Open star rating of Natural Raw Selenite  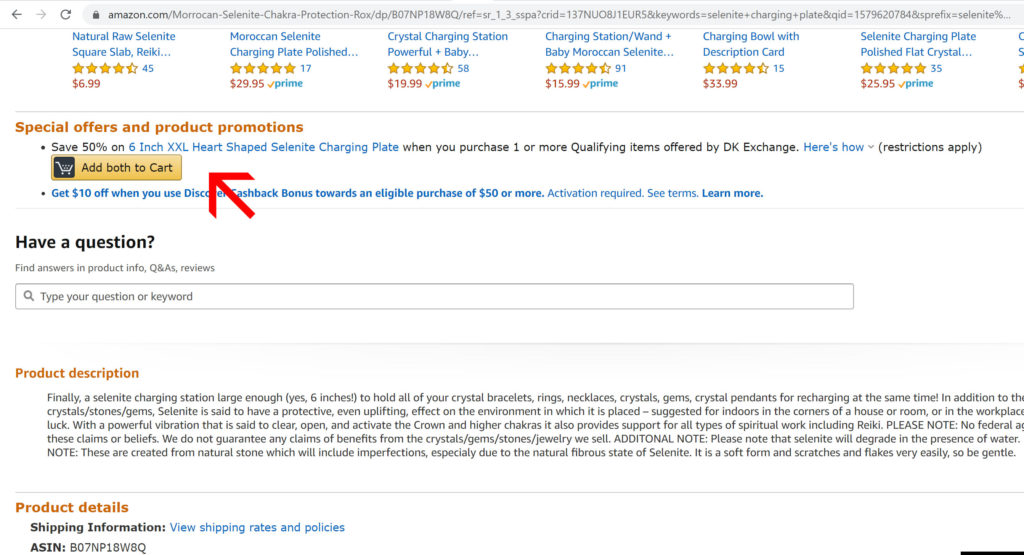(x=104, y=68)
